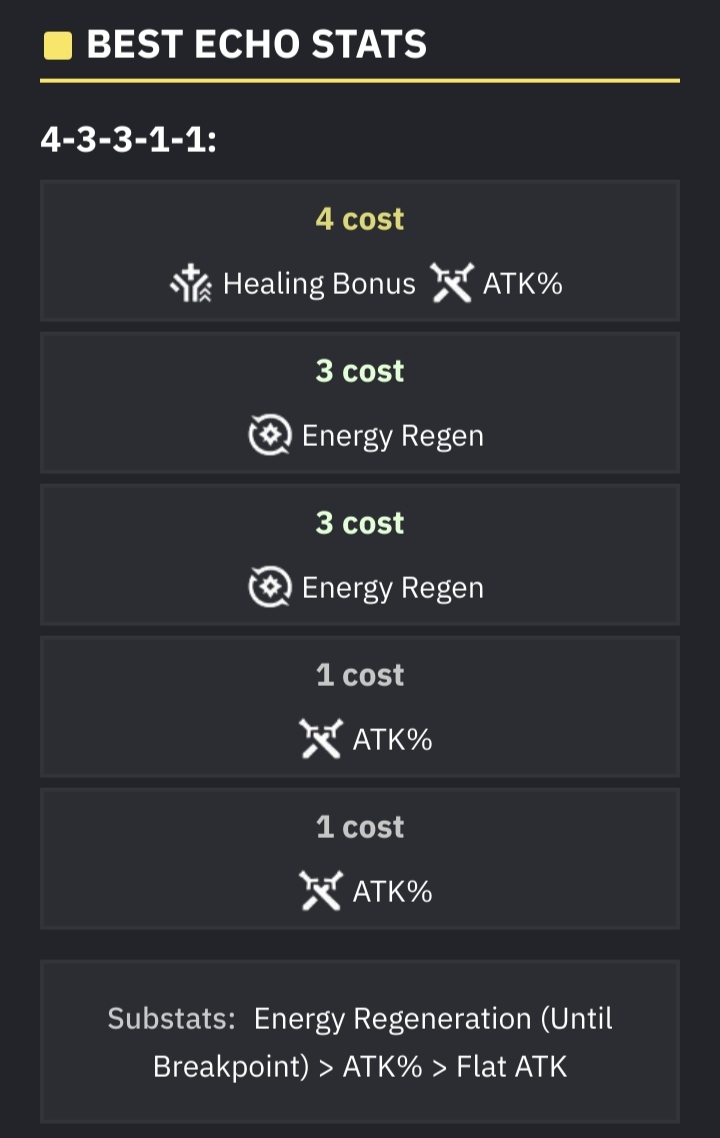Click the yellow square beside Best Echo Stats
Image resolution: width=720 pixels, height=1138 pixels.
[x=58, y=45]
